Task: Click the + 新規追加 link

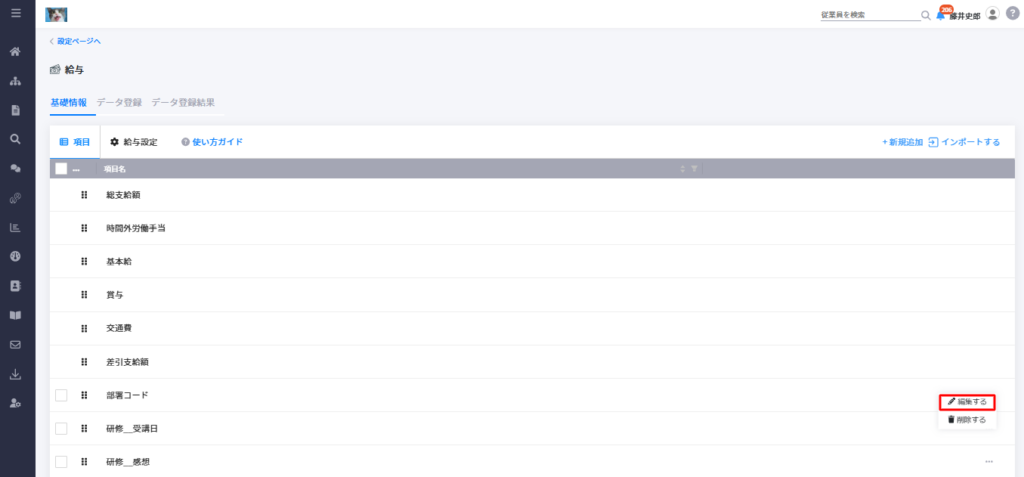Action: click(x=902, y=142)
